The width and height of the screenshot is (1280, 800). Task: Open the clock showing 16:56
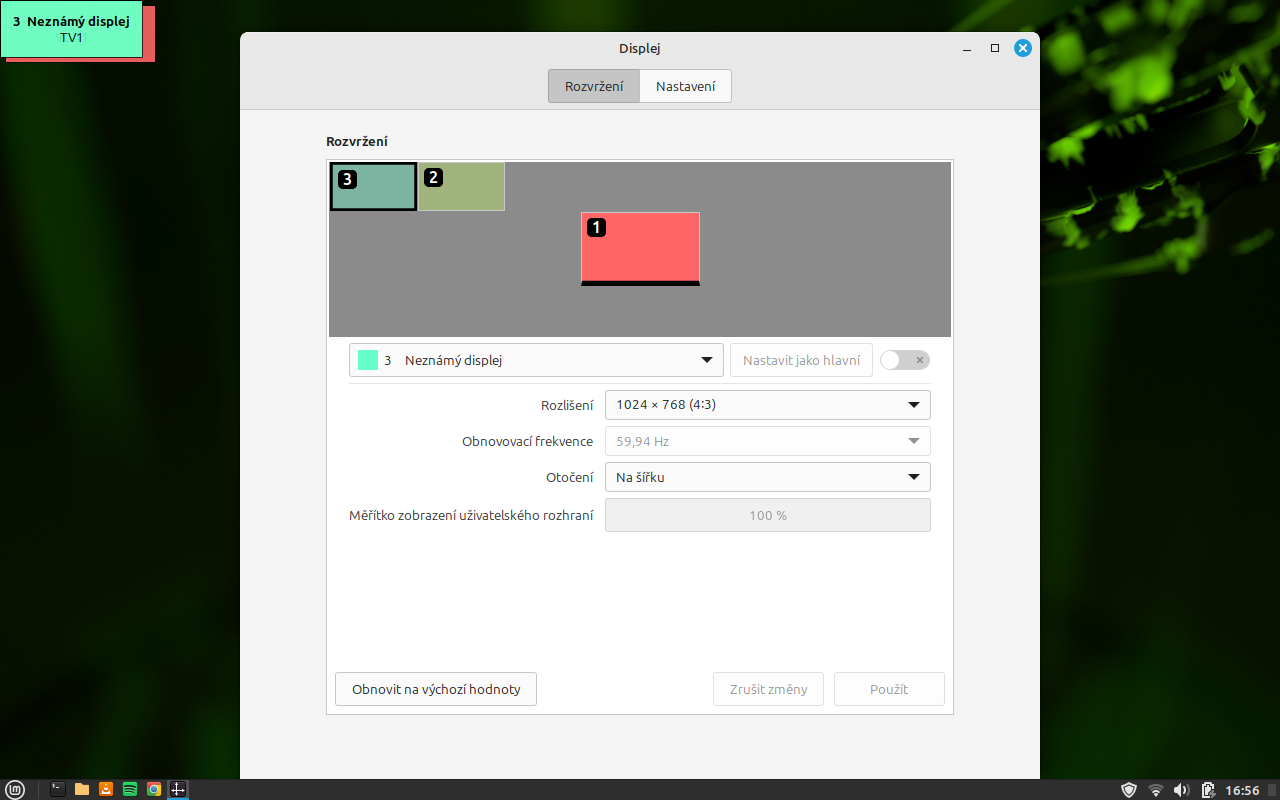(1242, 790)
